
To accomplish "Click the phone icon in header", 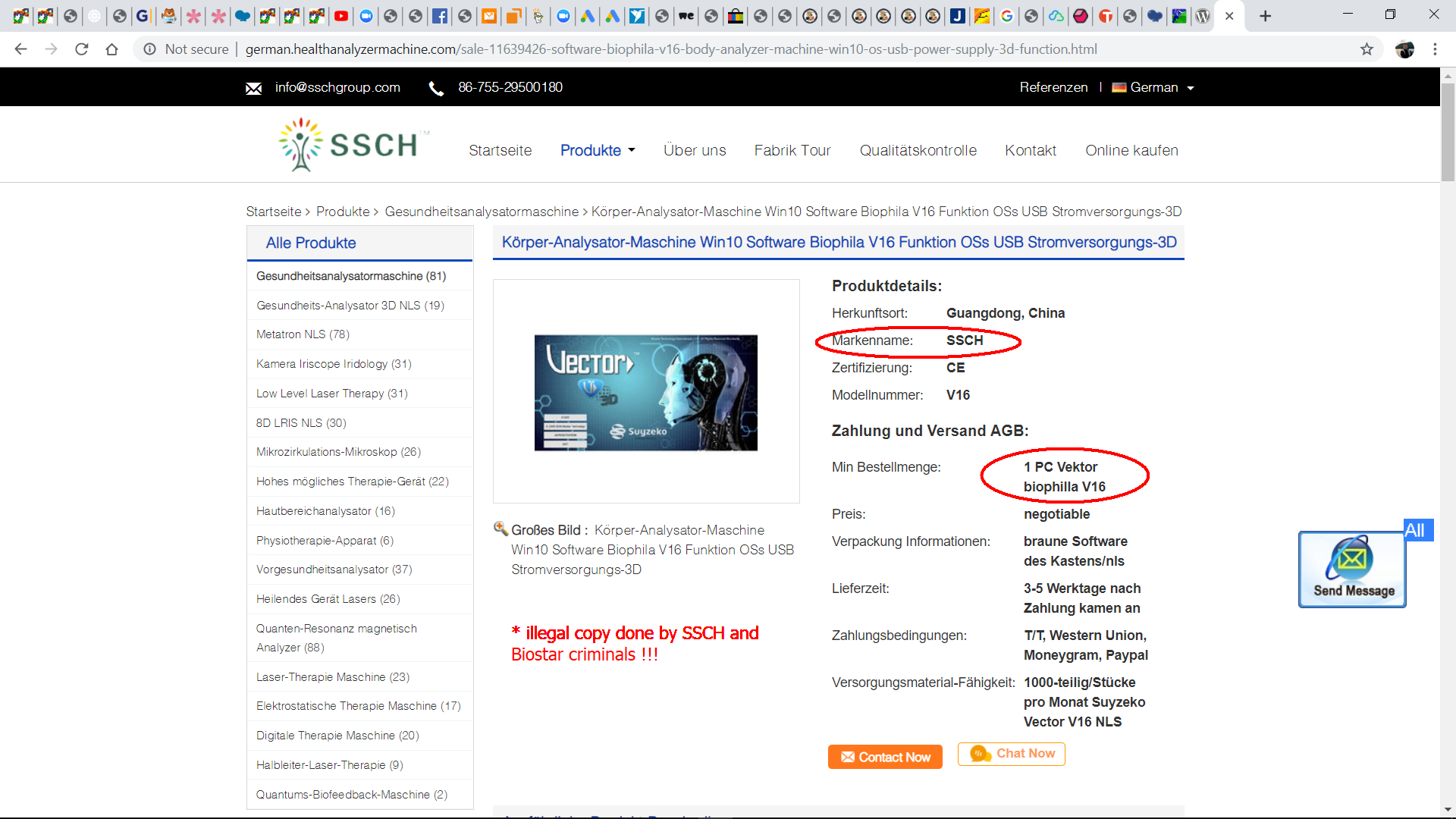I will click(x=436, y=88).
